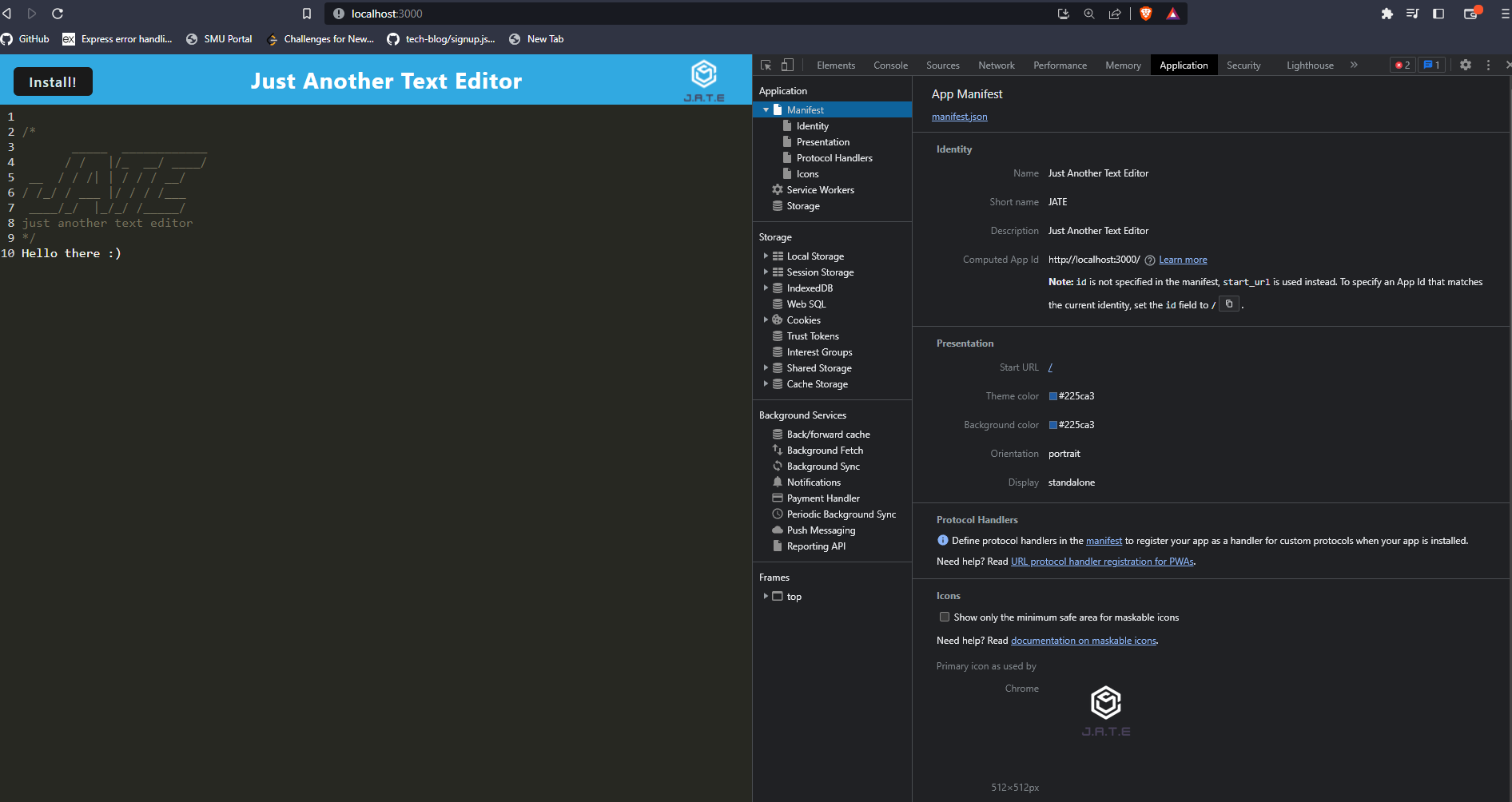Open the browser extensions puzzle icon

1388,14
